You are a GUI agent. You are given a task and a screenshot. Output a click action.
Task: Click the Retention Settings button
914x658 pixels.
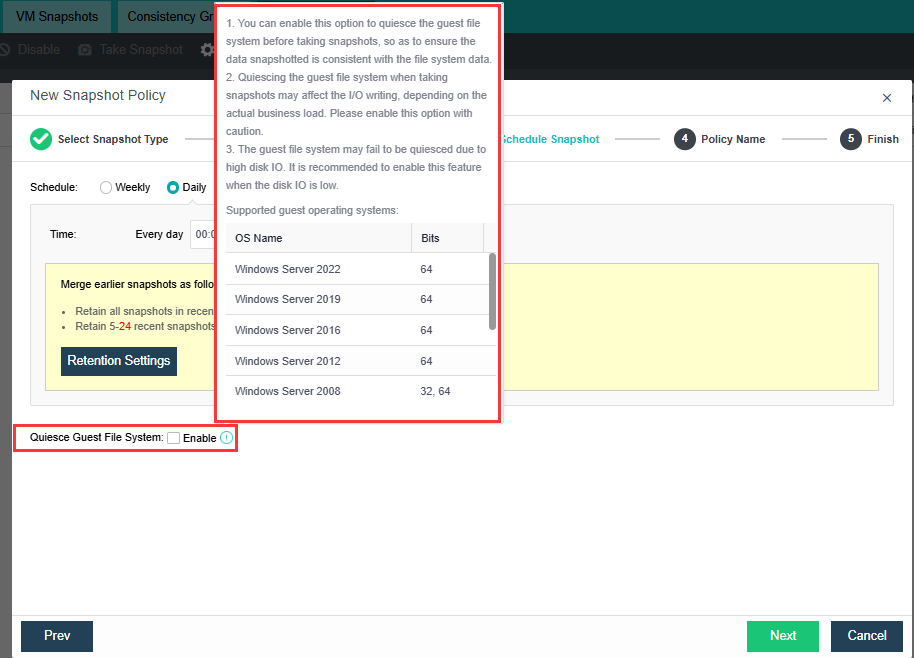coord(119,361)
